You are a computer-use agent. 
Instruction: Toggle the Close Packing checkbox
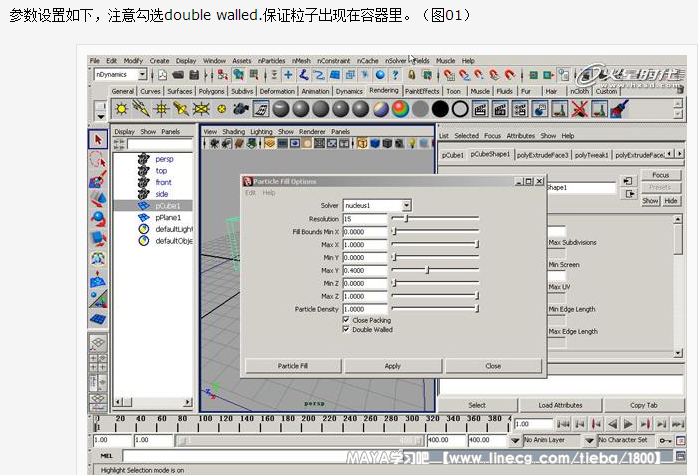pos(346,320)
